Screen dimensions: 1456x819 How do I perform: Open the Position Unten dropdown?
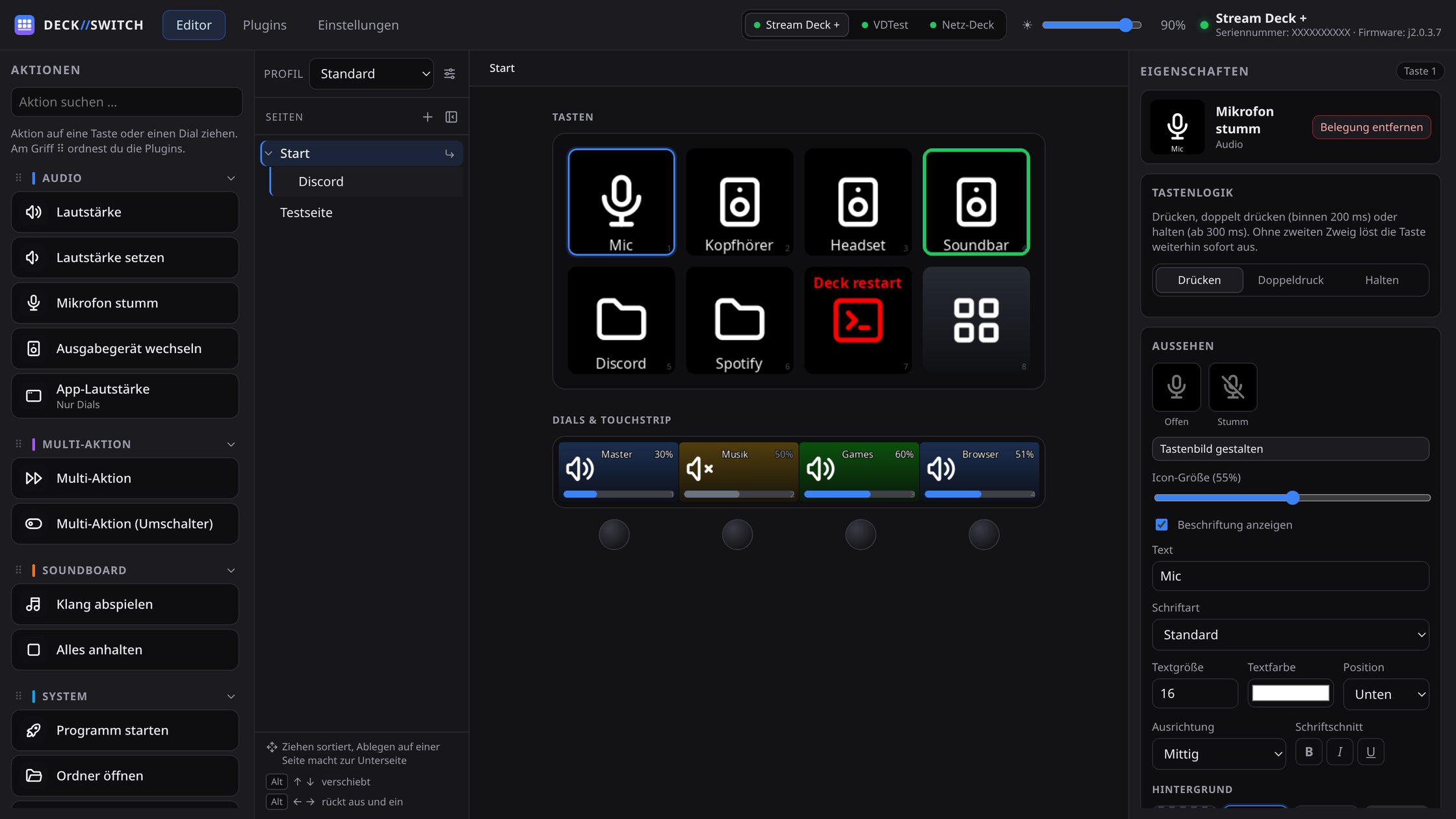(x=1386, y=694)
